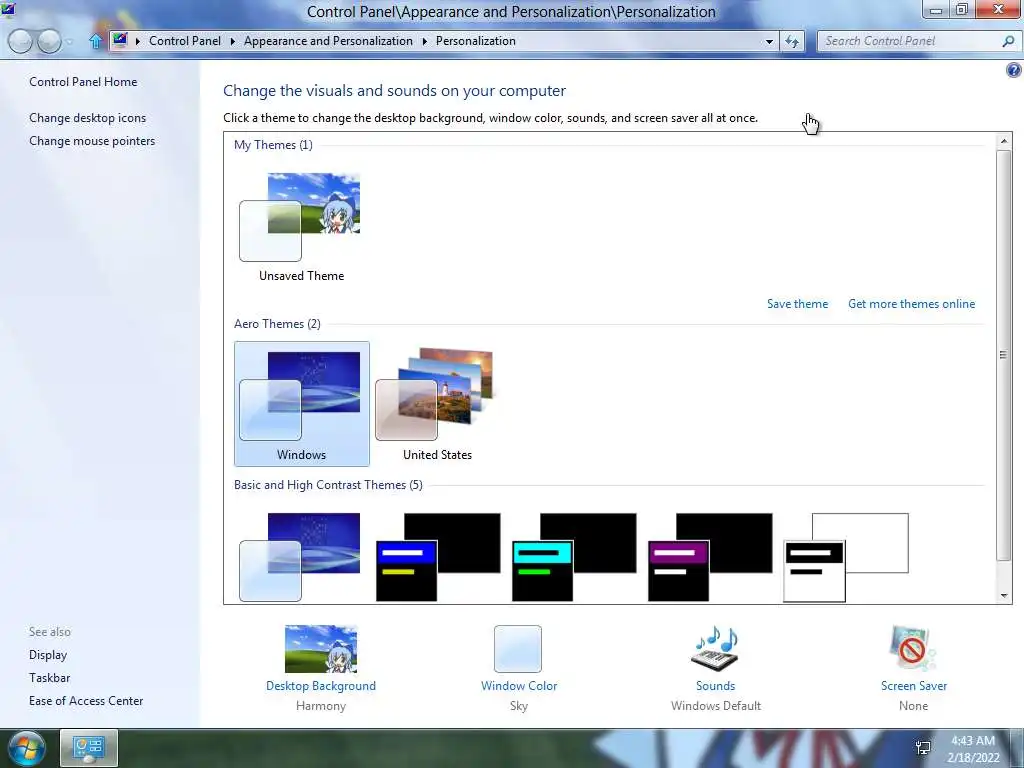Open Control Panel Home link

(x=83, y=82)
